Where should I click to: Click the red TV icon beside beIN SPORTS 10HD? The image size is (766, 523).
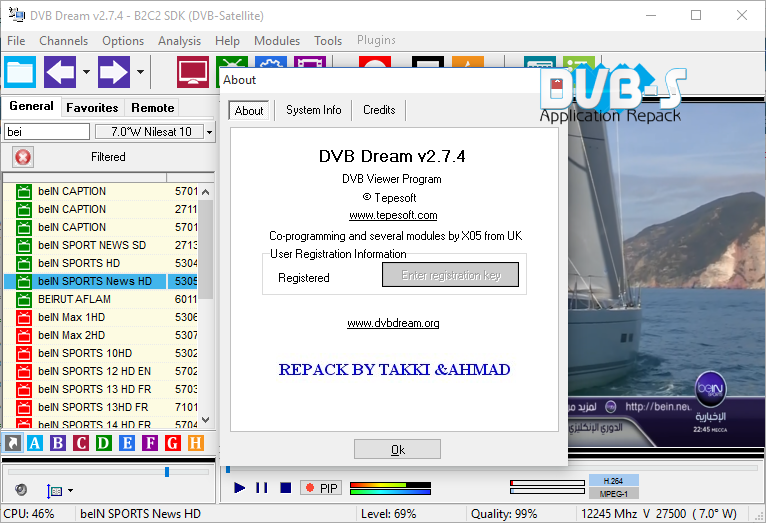23,354
